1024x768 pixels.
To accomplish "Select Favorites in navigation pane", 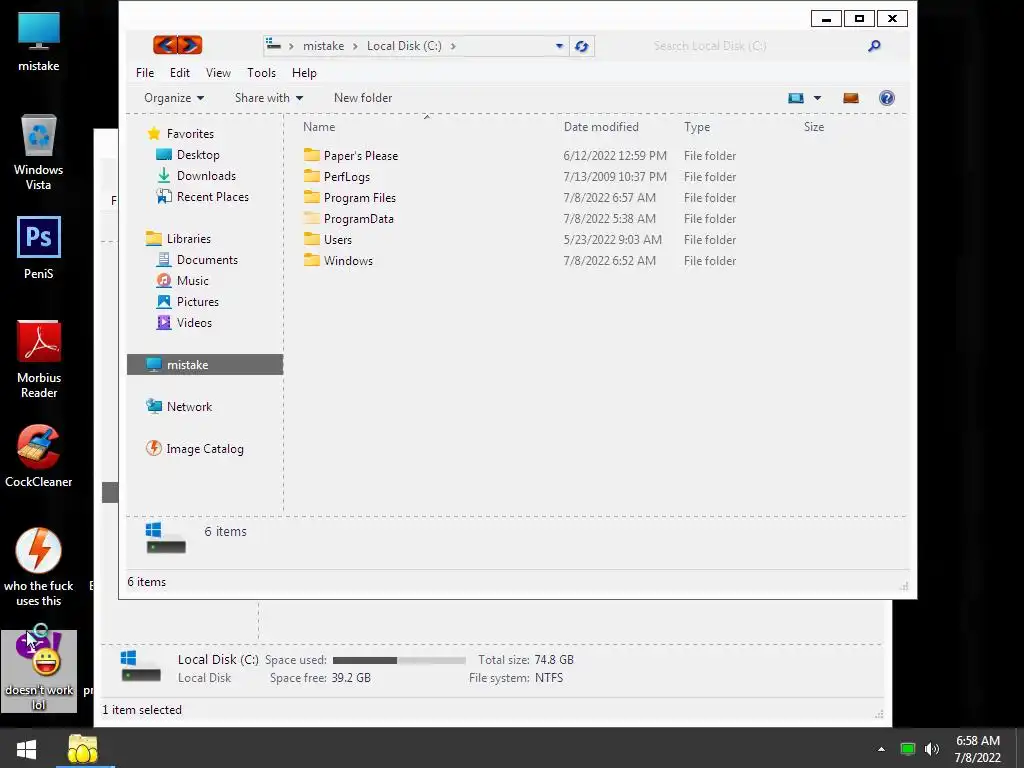I will point(181,133).
